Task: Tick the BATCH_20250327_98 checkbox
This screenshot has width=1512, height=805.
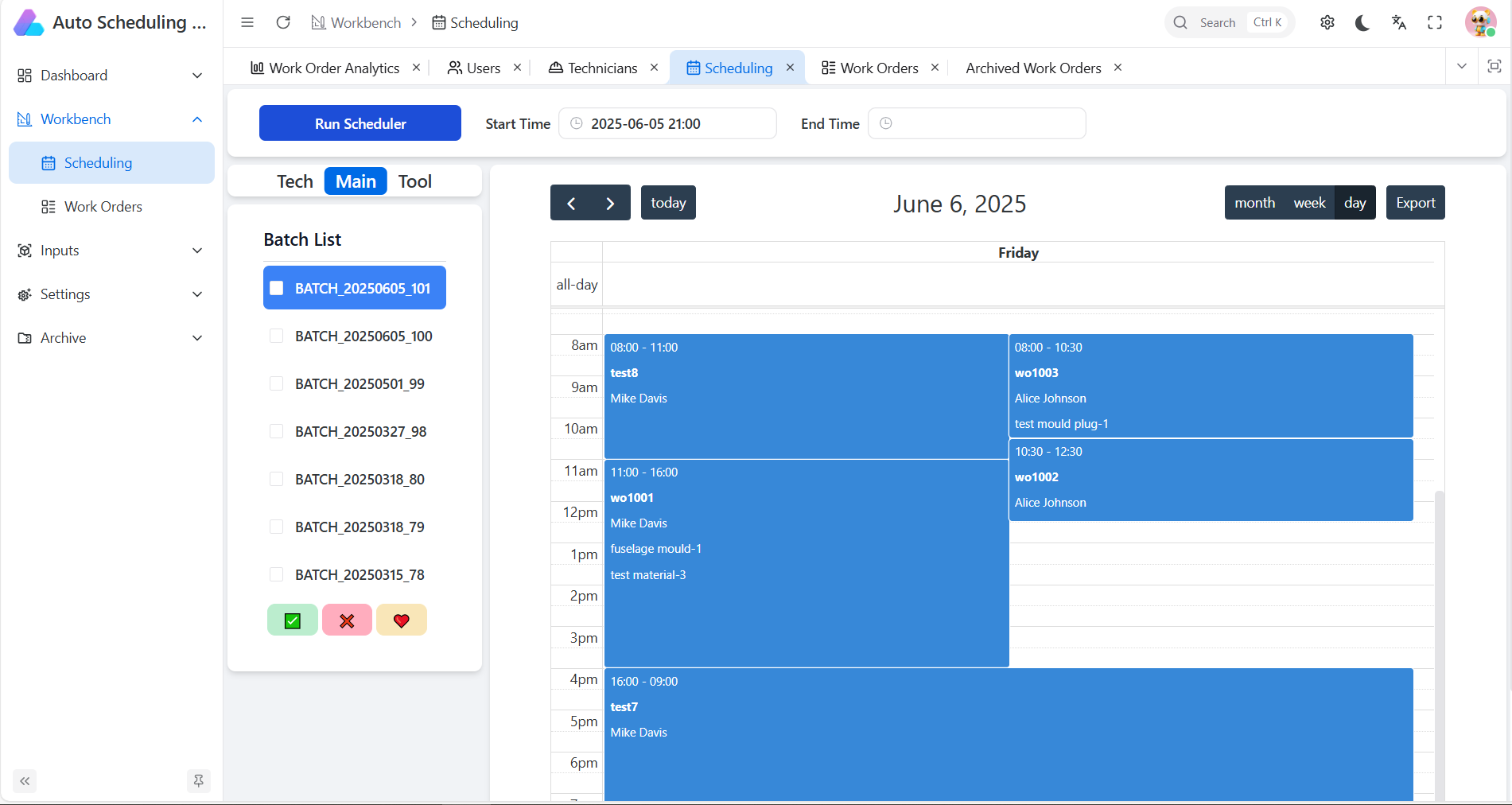Action: coord(277,431)
